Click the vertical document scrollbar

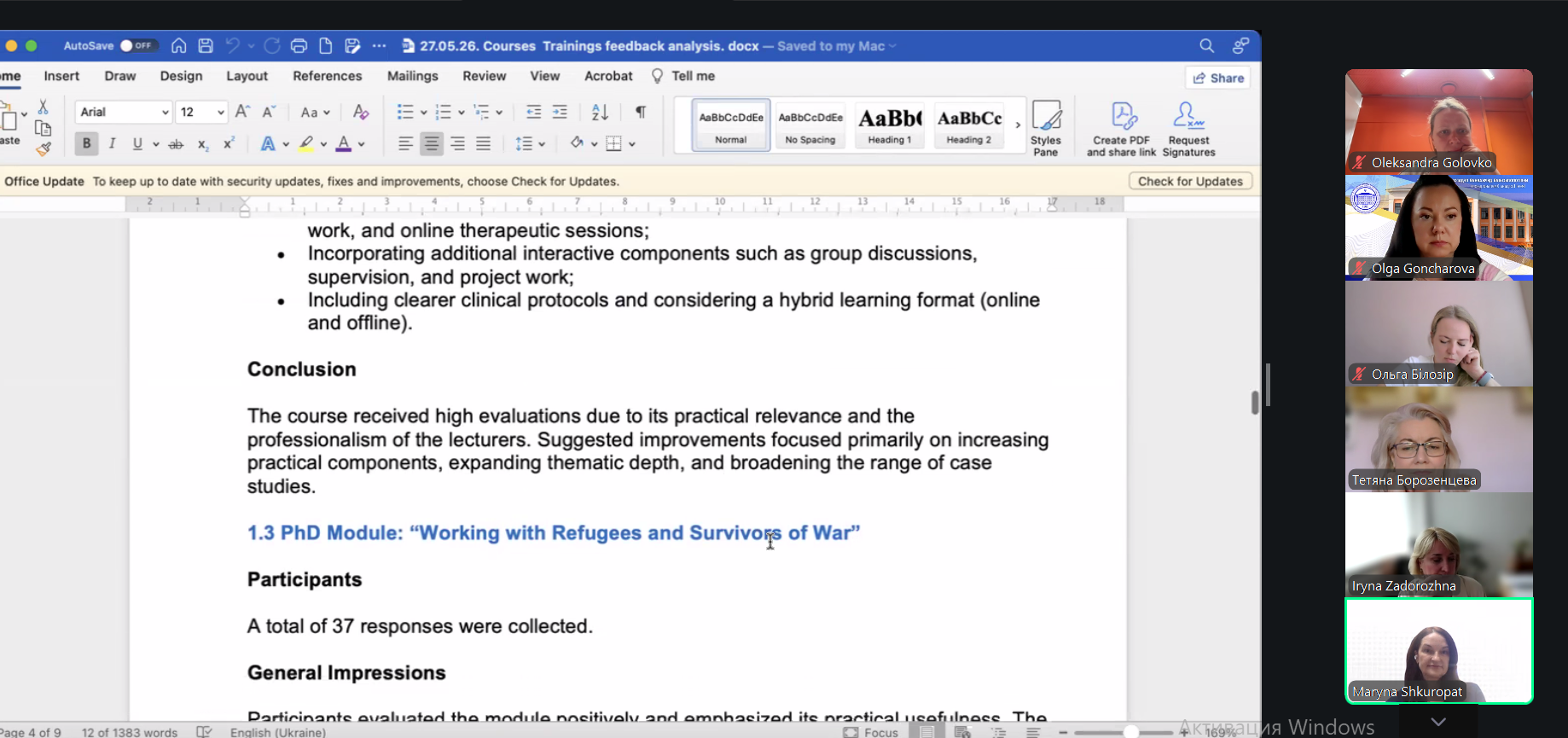coord(1255,402)
